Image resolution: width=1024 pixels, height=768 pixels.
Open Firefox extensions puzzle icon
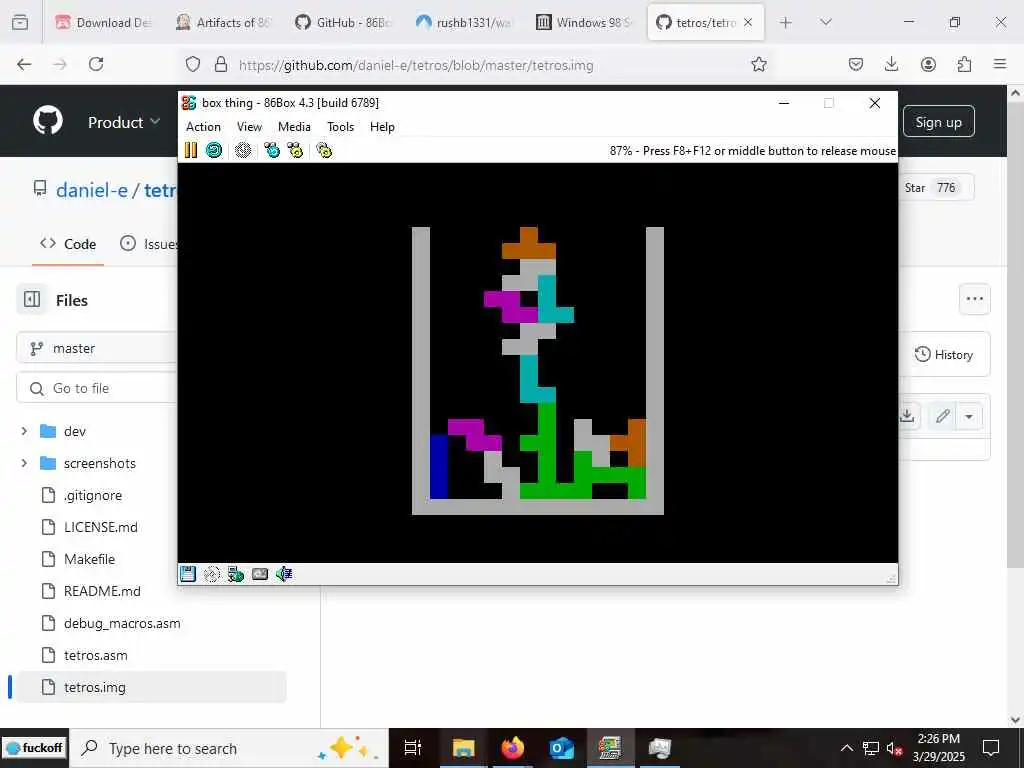pyautogui.click(x=964, y=64)
